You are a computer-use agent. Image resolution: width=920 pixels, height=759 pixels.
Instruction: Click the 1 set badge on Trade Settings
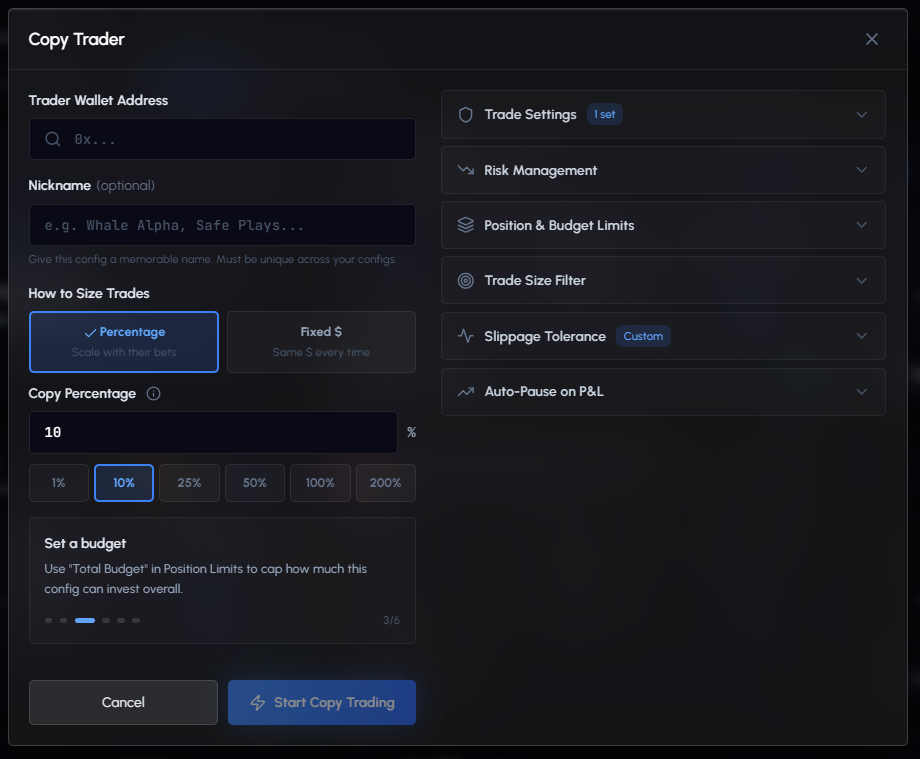tap(604, 114)
